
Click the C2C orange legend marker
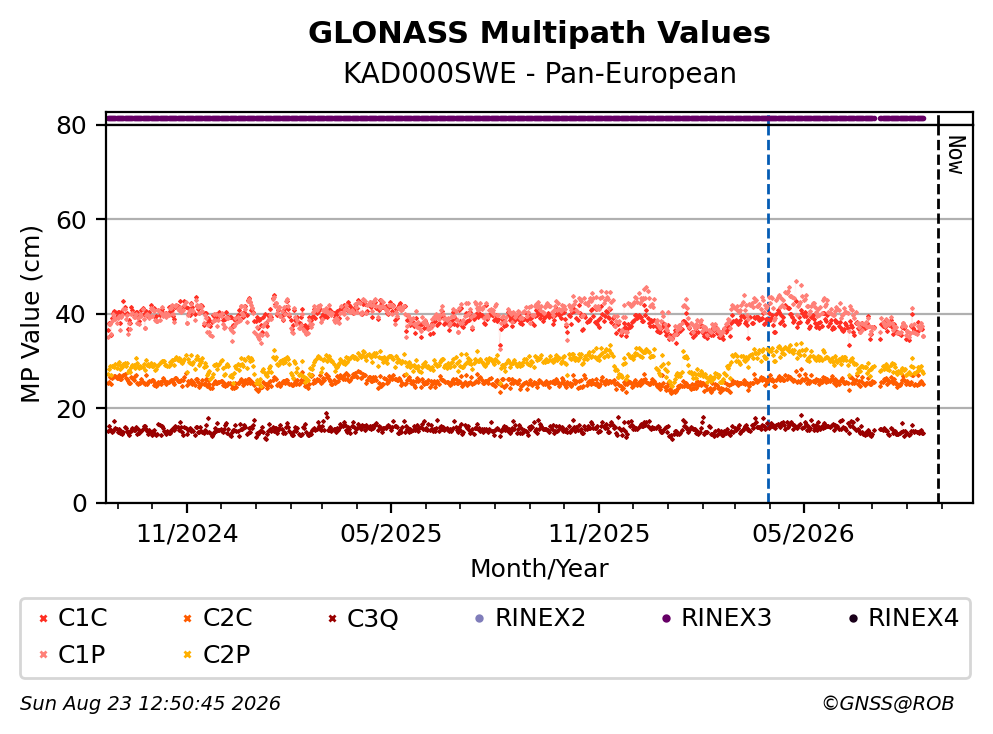[x=187, y=619]
